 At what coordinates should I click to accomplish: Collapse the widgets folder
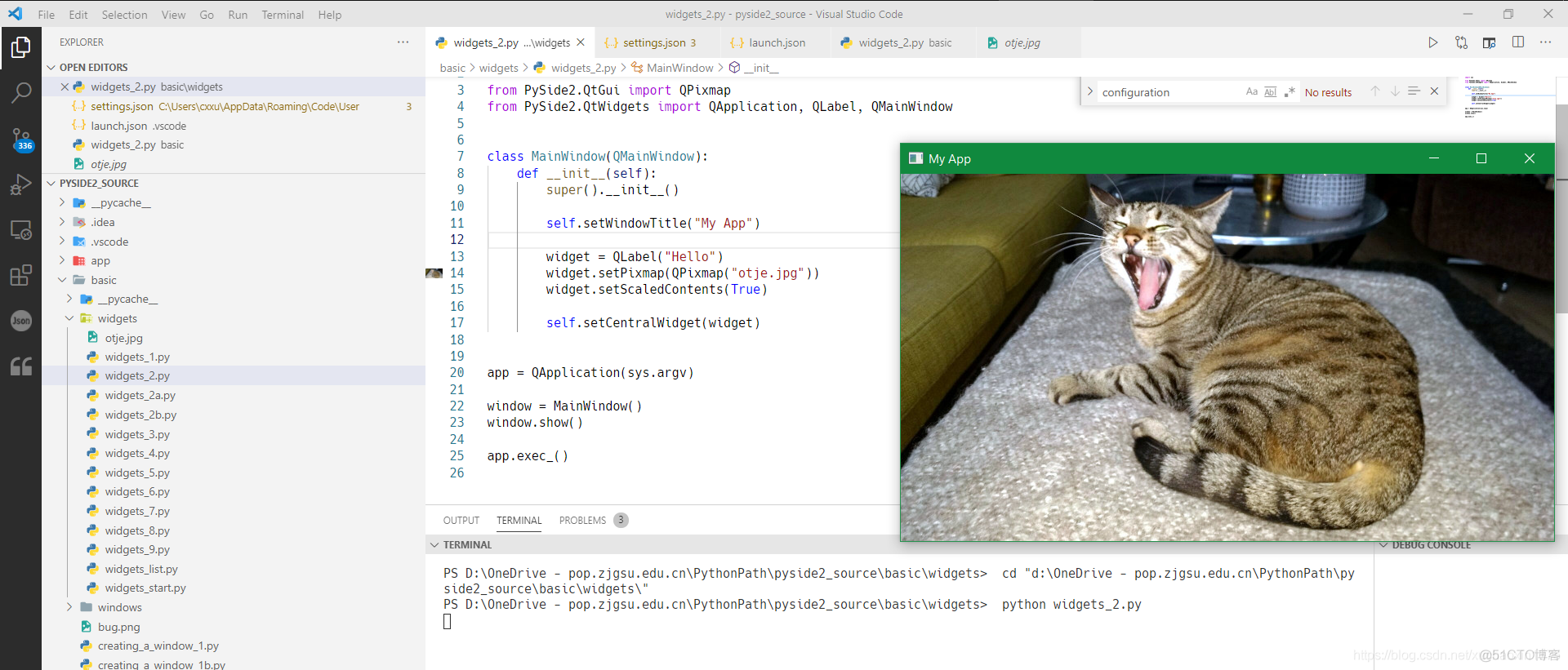coord(69,318)
